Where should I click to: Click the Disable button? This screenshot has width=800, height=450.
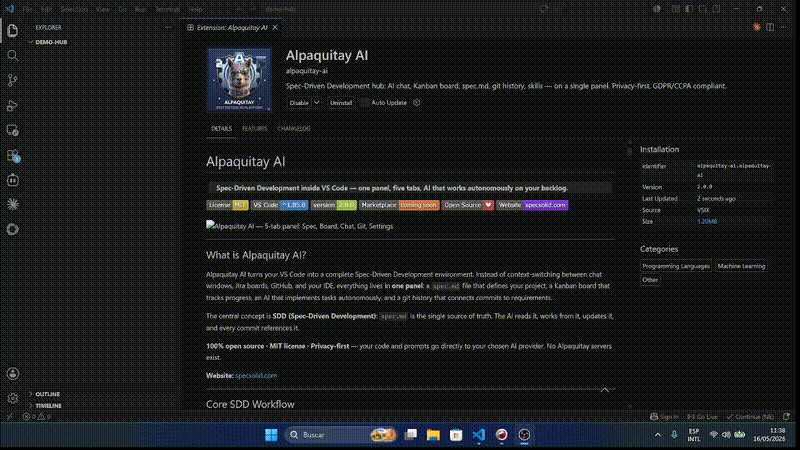299,103
